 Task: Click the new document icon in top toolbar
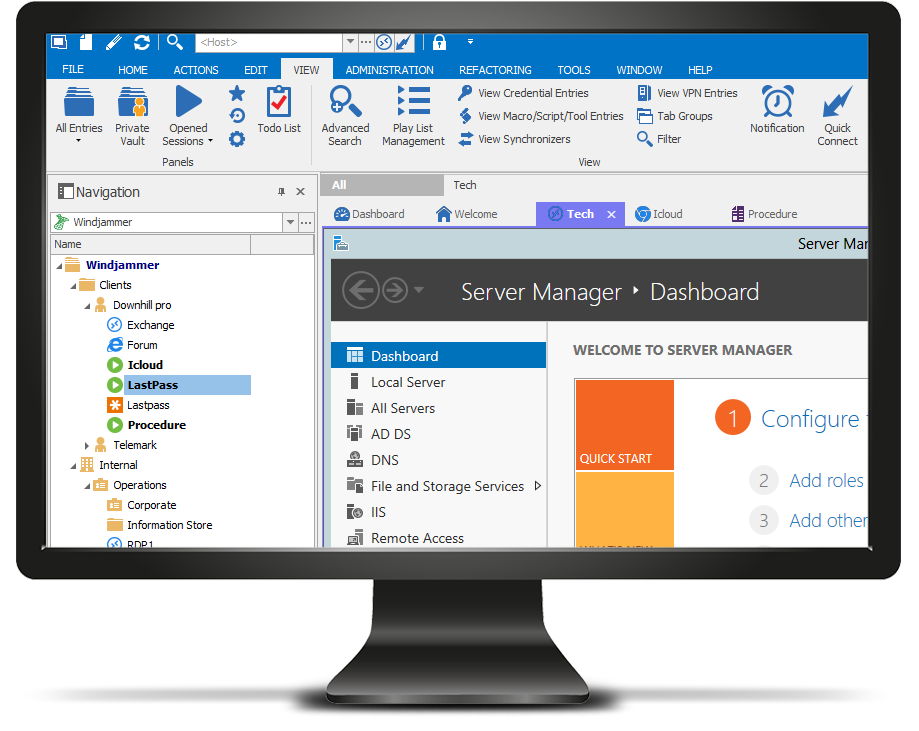(86, 42)
